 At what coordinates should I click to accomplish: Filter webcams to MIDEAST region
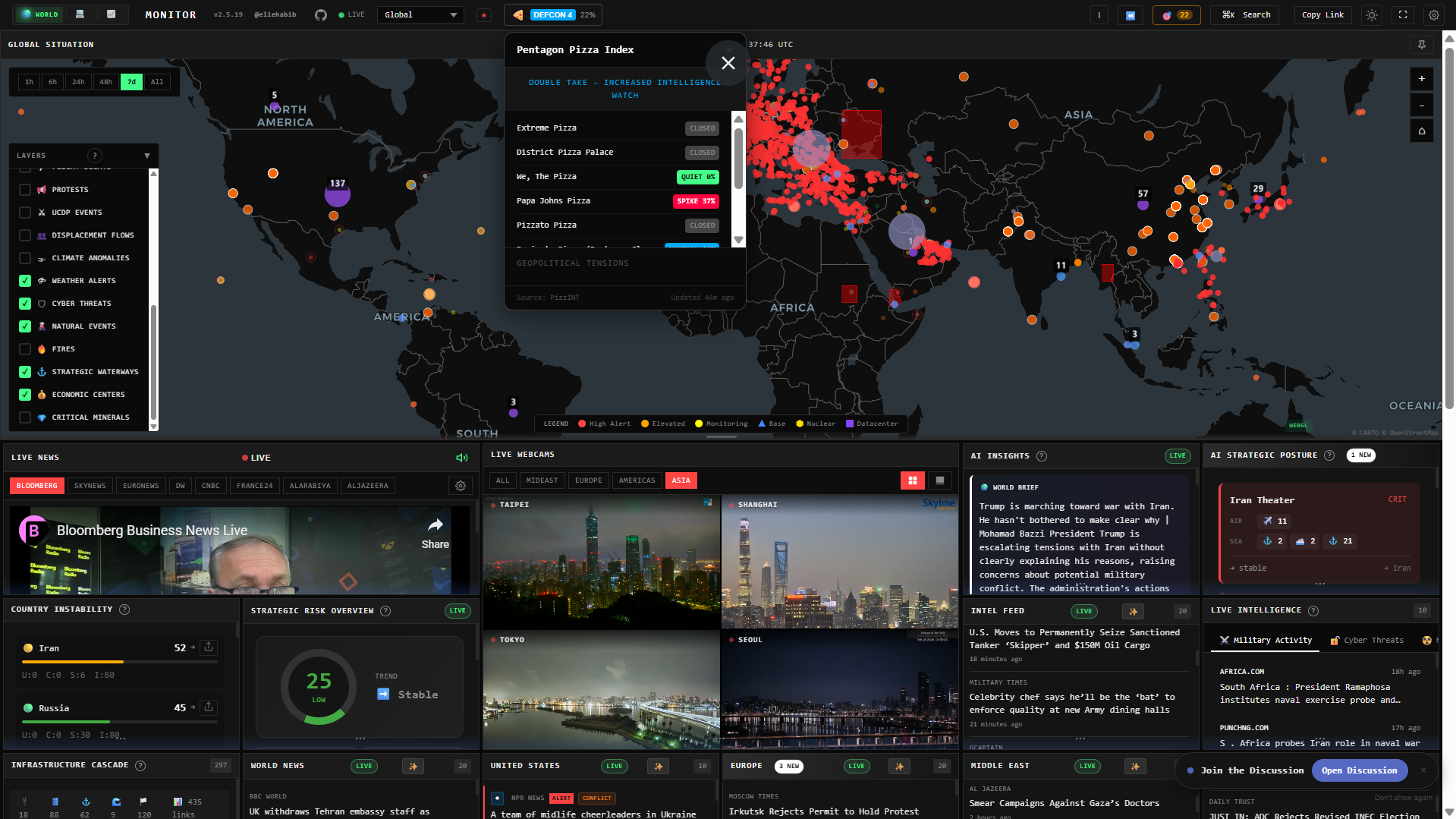click(542, 480)
